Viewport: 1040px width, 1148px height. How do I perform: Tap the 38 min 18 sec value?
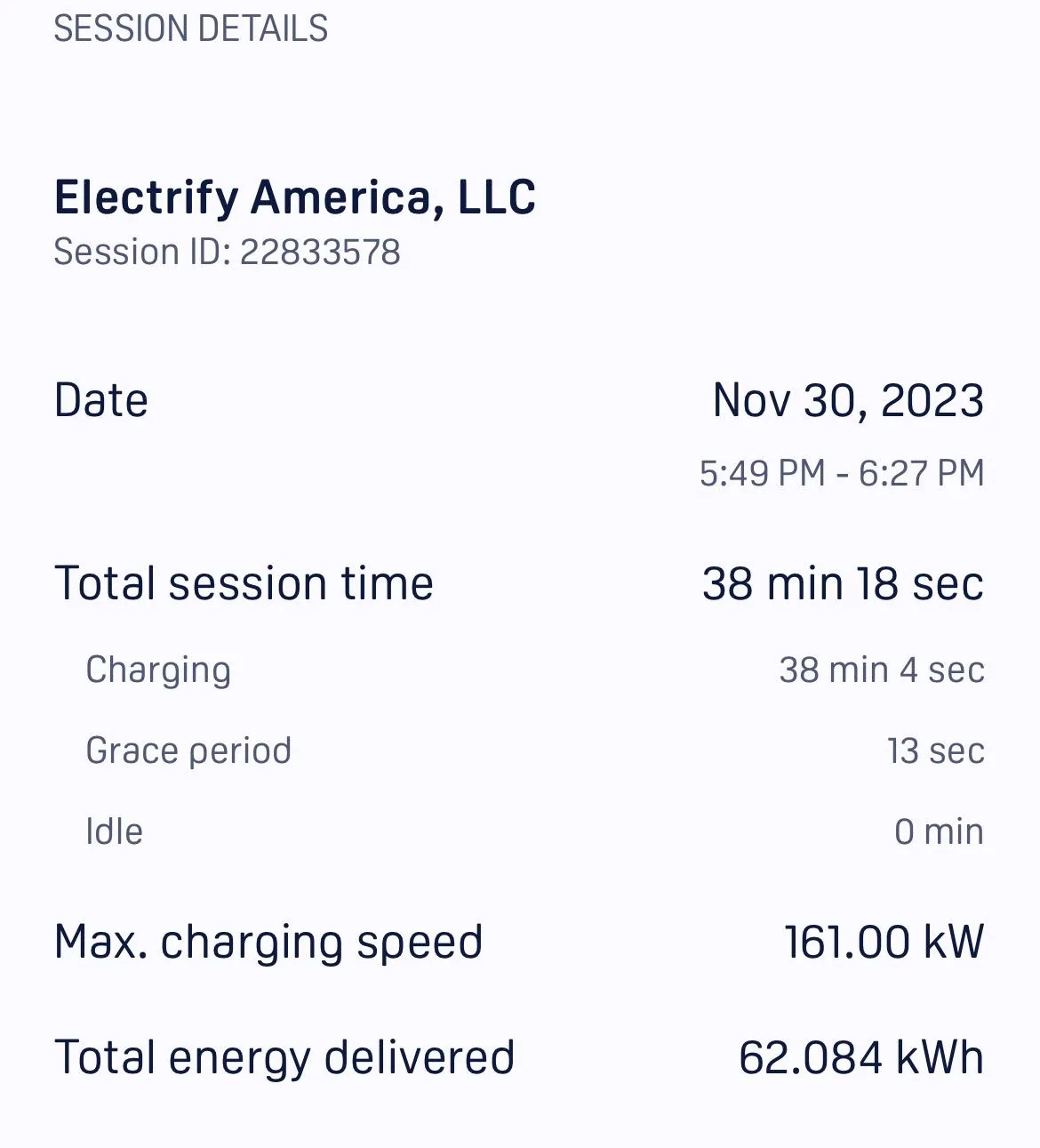tap(843, 584)
